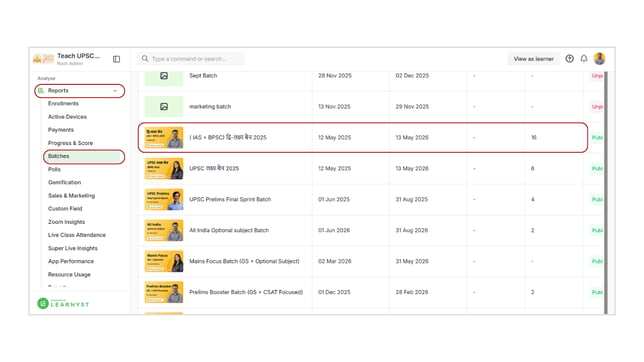Open Super Live Insights report

tap(73, 248)
